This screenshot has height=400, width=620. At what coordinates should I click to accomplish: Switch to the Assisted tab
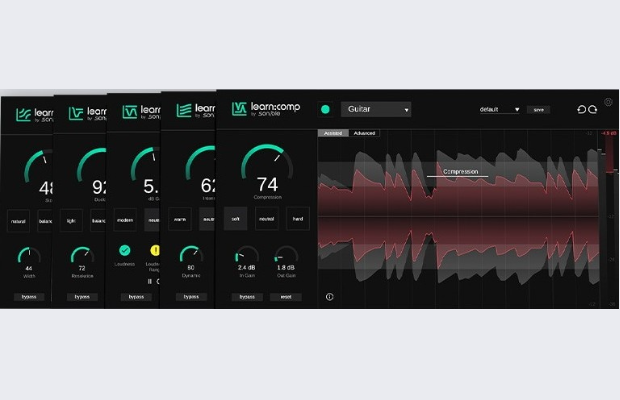[333, 133]
